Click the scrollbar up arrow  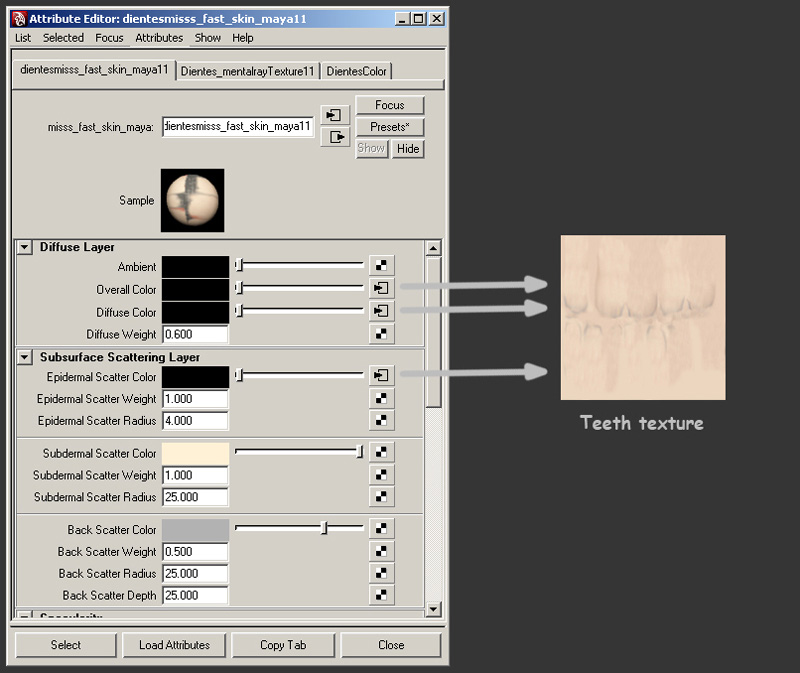(x=433, y=248)
